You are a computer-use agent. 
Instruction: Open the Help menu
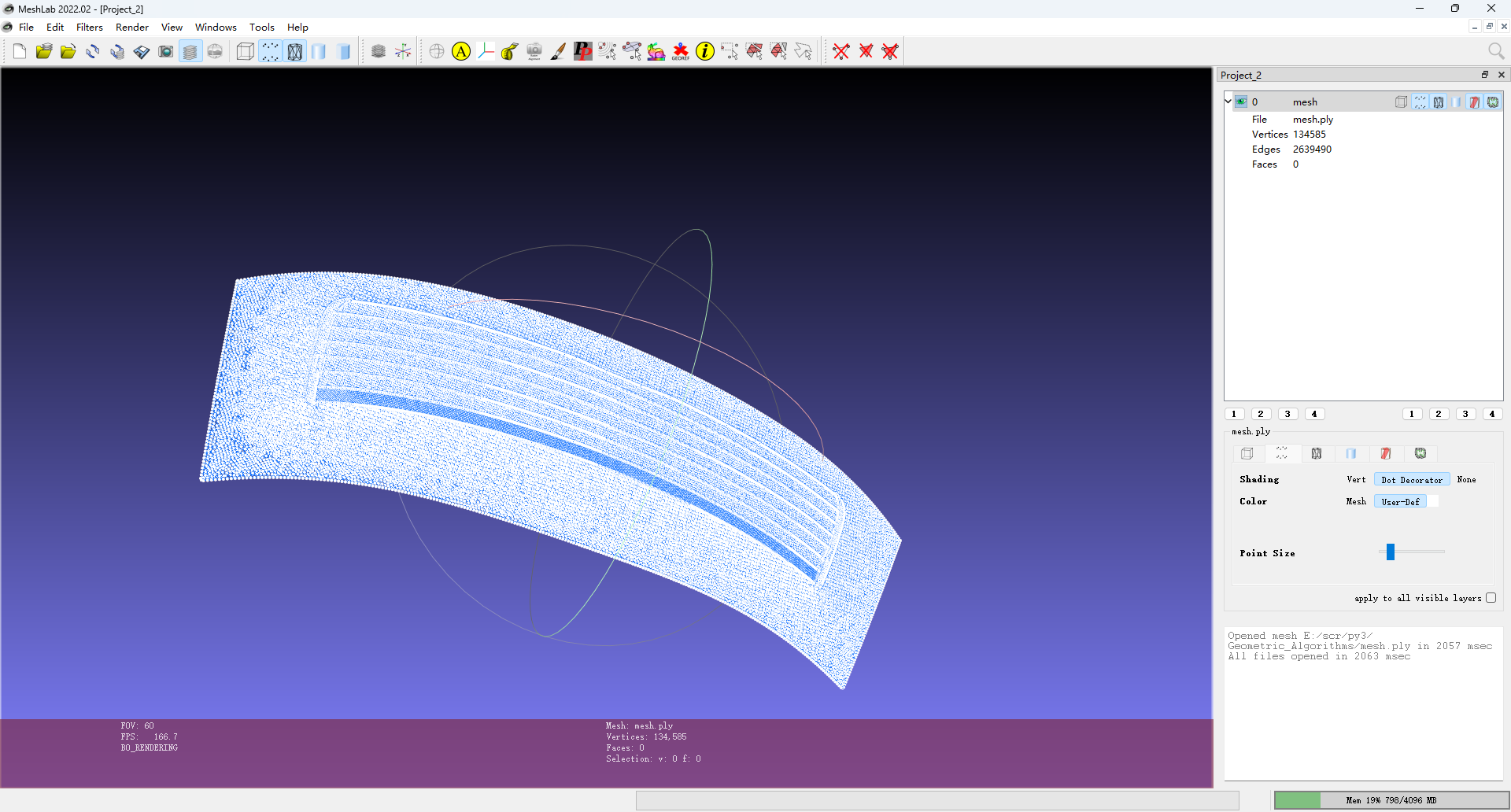(x=297, y=27)
